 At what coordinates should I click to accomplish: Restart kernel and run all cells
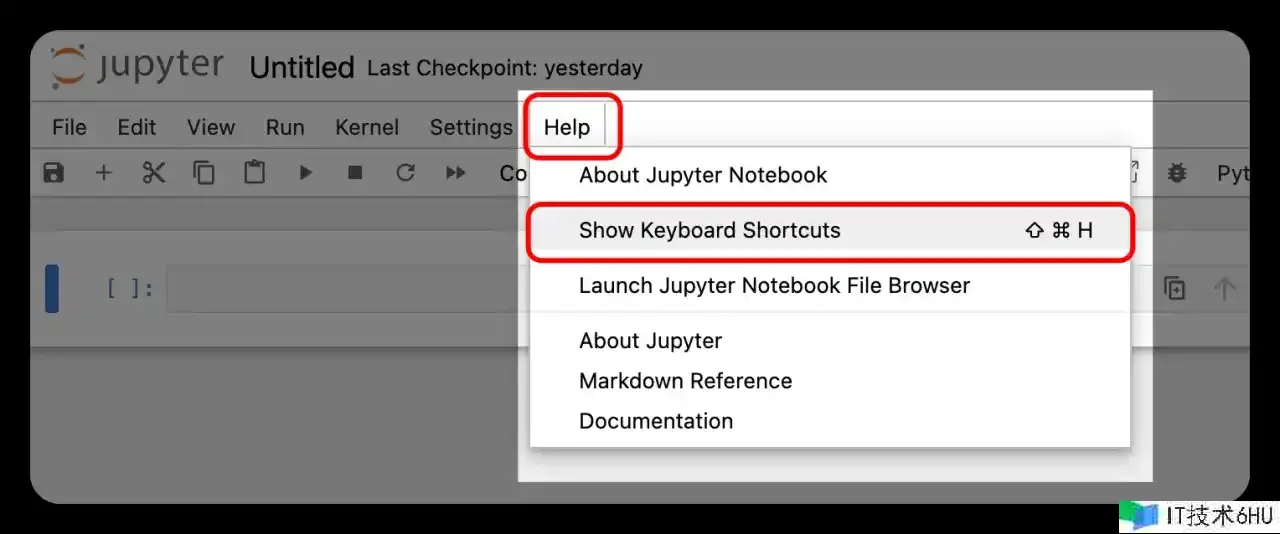tap(456, 173)
